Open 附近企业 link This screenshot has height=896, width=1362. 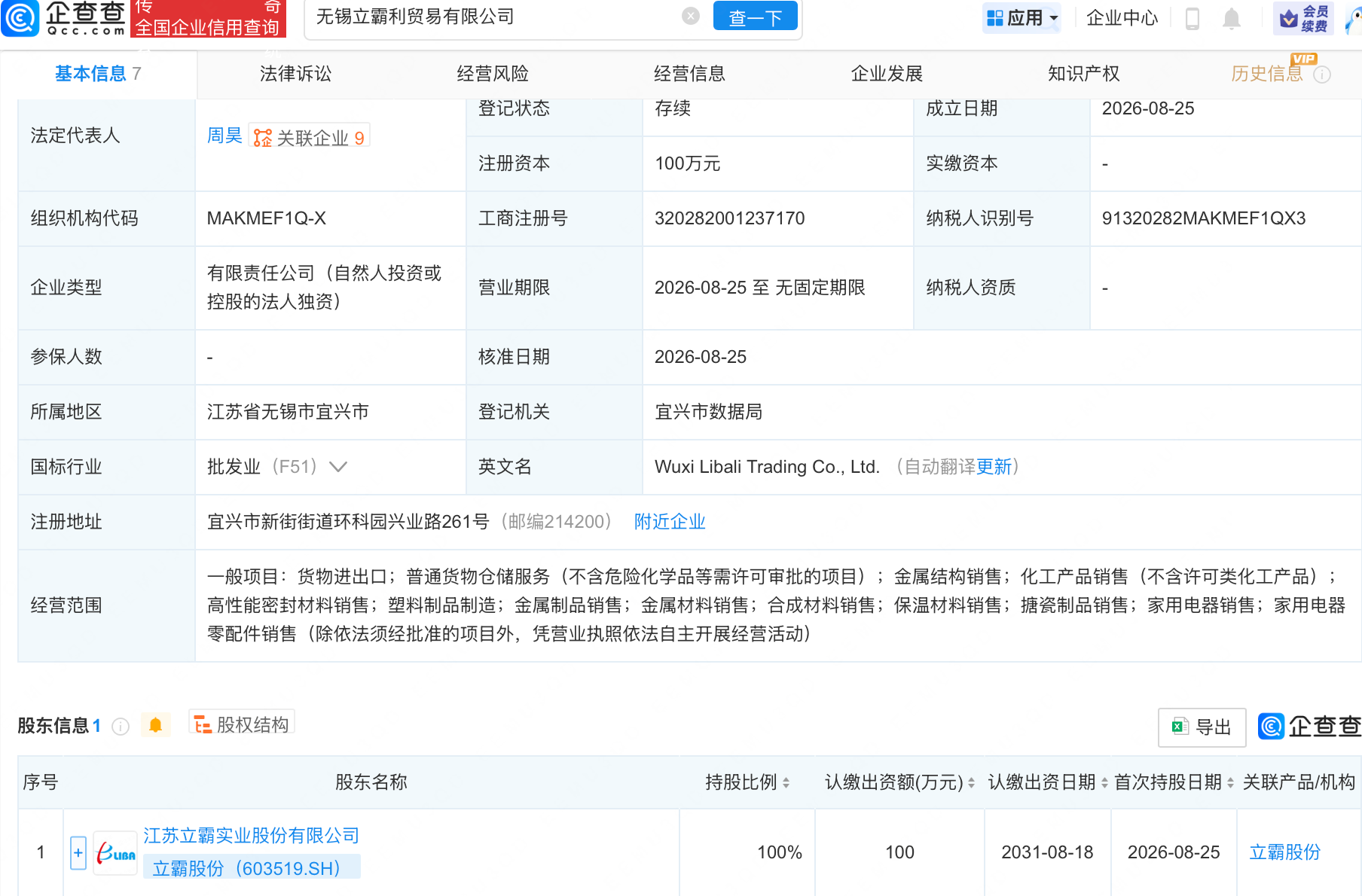point(670,522)
